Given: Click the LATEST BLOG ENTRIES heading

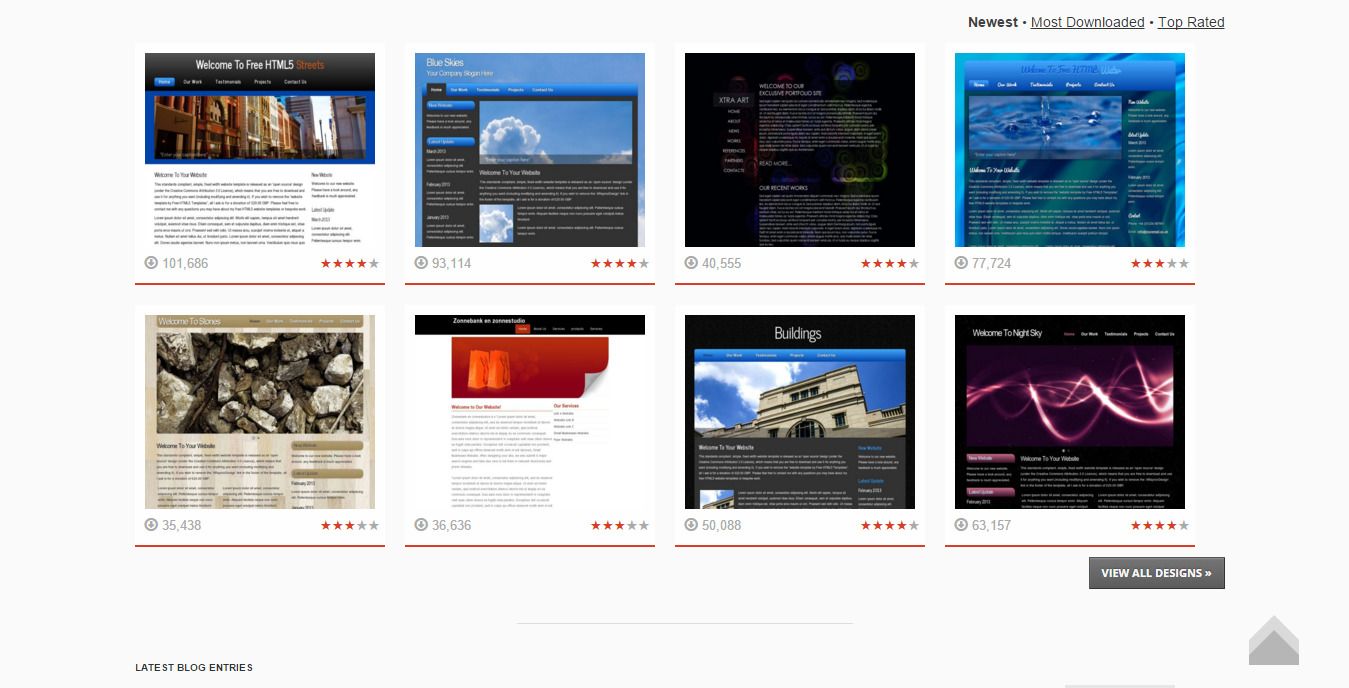Looking at the screenshot, I should tap(194, 667).
